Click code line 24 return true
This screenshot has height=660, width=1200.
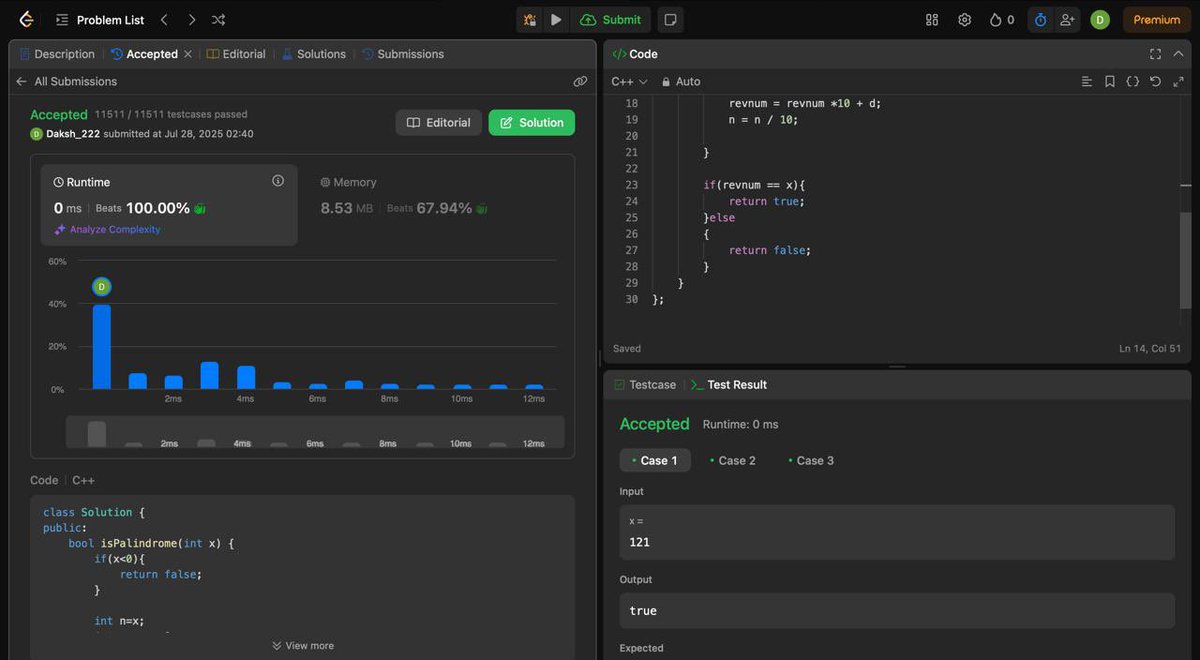click(766, 201)
